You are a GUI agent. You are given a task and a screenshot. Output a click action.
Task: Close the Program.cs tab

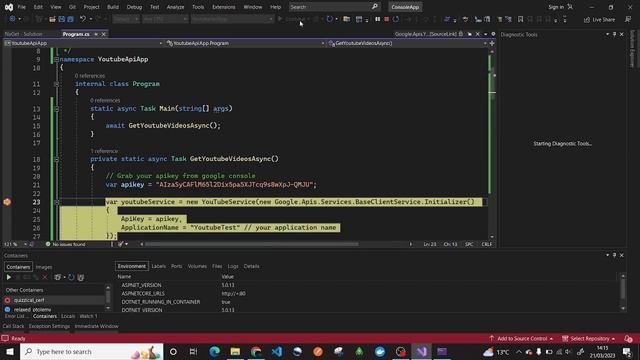tap(103, 34)
